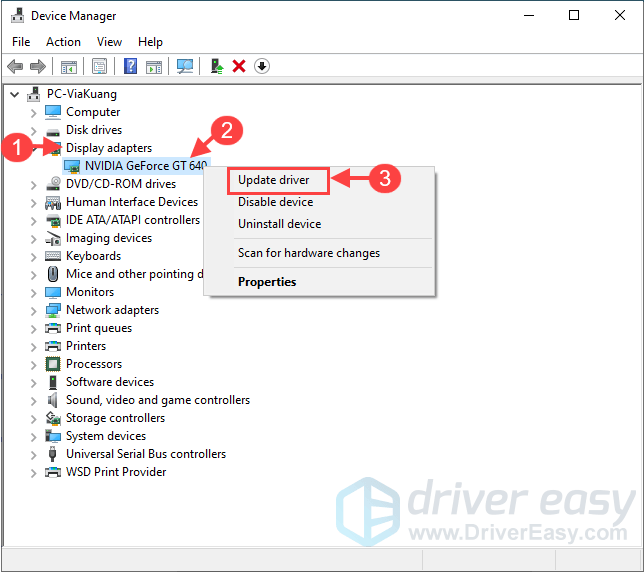Open the Action menu
Viewport: 644px width, 572px height.
(63, 42)
